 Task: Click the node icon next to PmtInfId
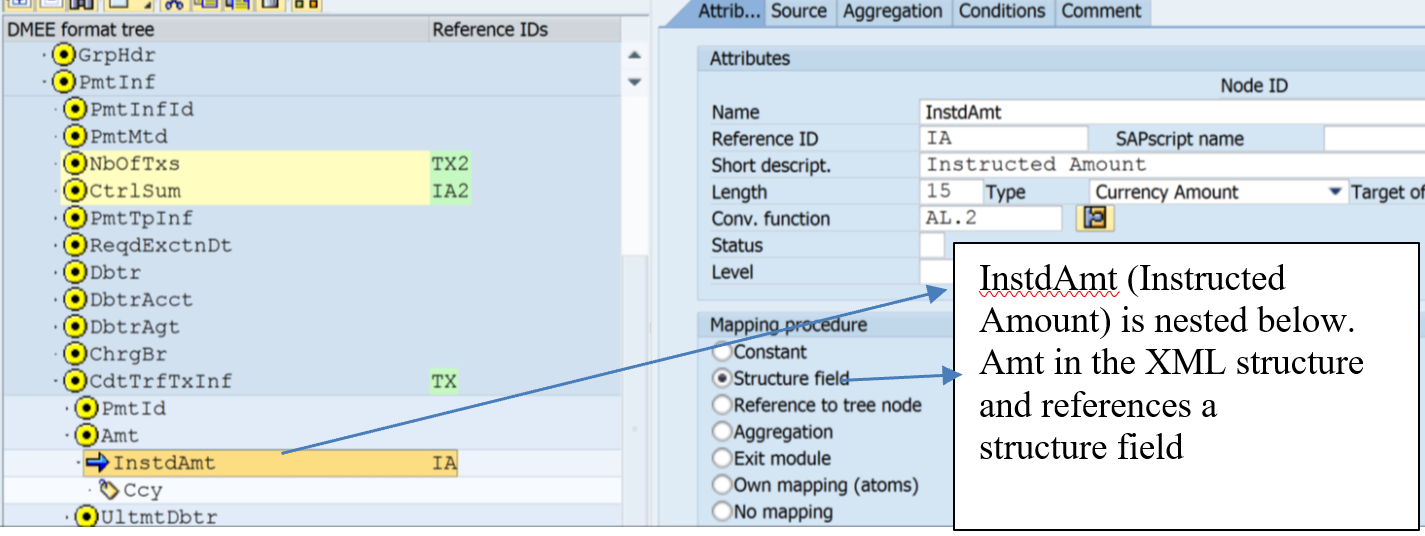pyautogui.click(x=74, y=109)
